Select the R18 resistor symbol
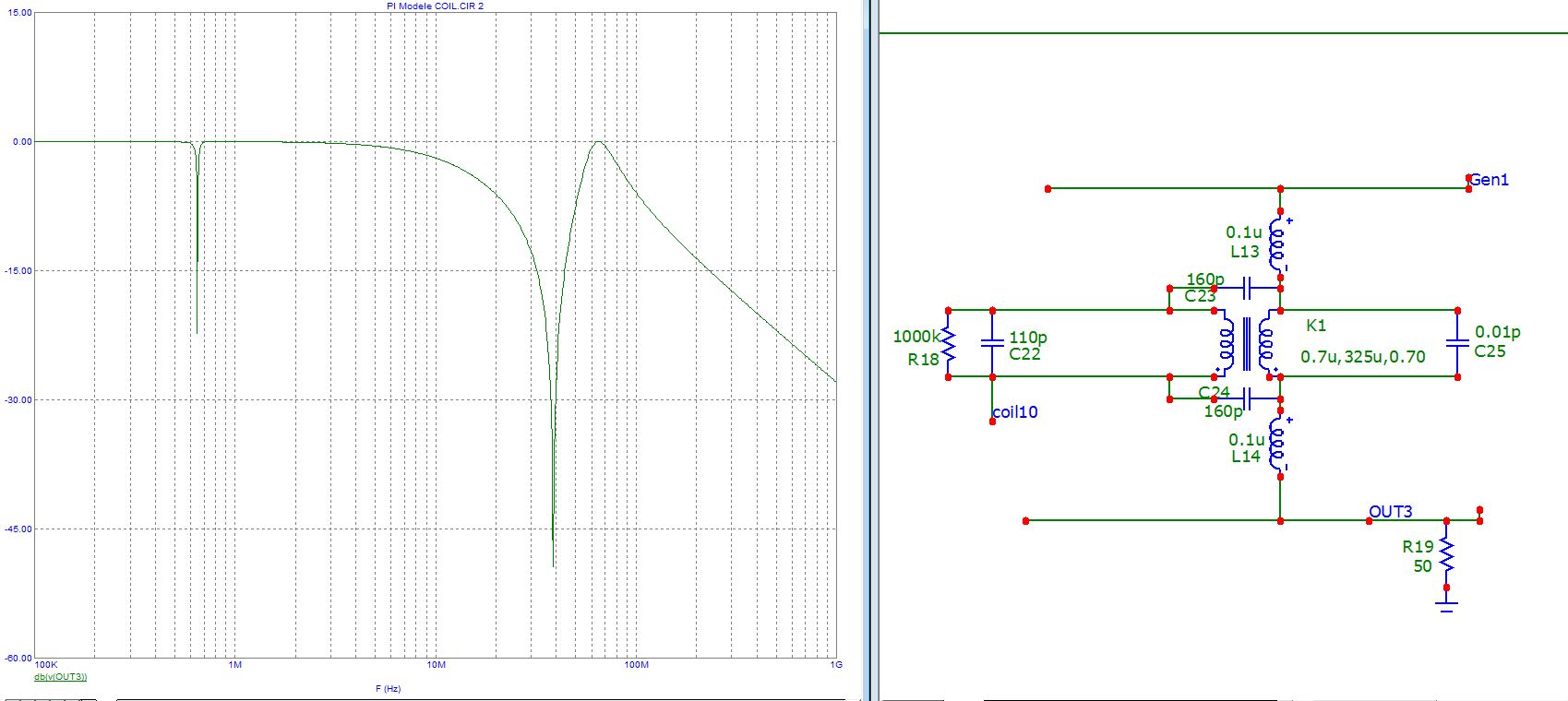This screenshot has height=701, width=1568. (948, 343)
